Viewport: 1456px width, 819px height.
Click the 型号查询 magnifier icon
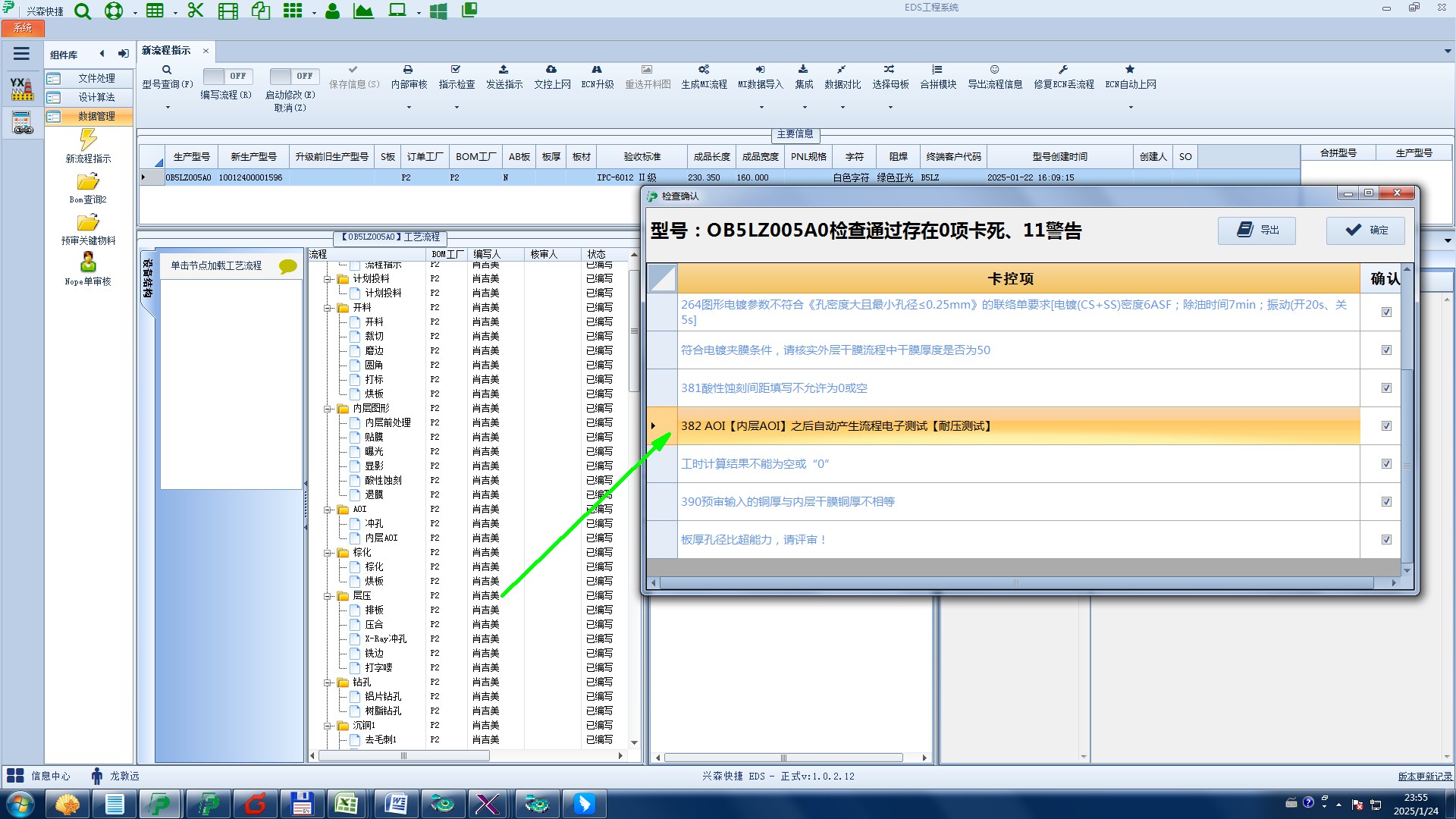tap(167, 70)
